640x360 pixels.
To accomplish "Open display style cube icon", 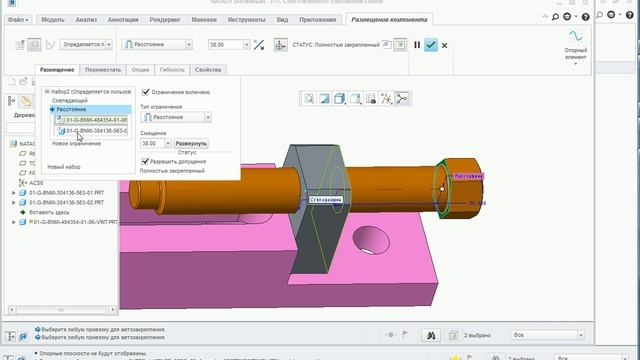I will (340, 98).
